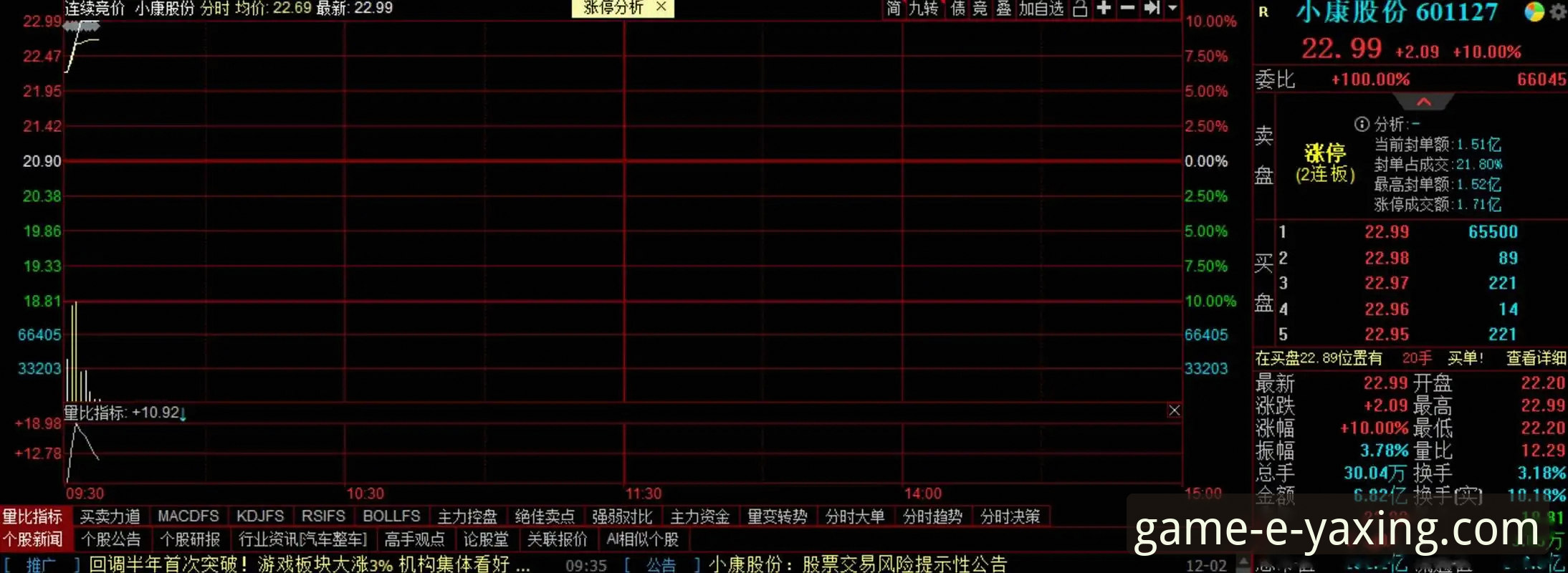The image size is (1568, 573).
Task: Click bid level 4 price 22.96
Action: (1386, 309)
